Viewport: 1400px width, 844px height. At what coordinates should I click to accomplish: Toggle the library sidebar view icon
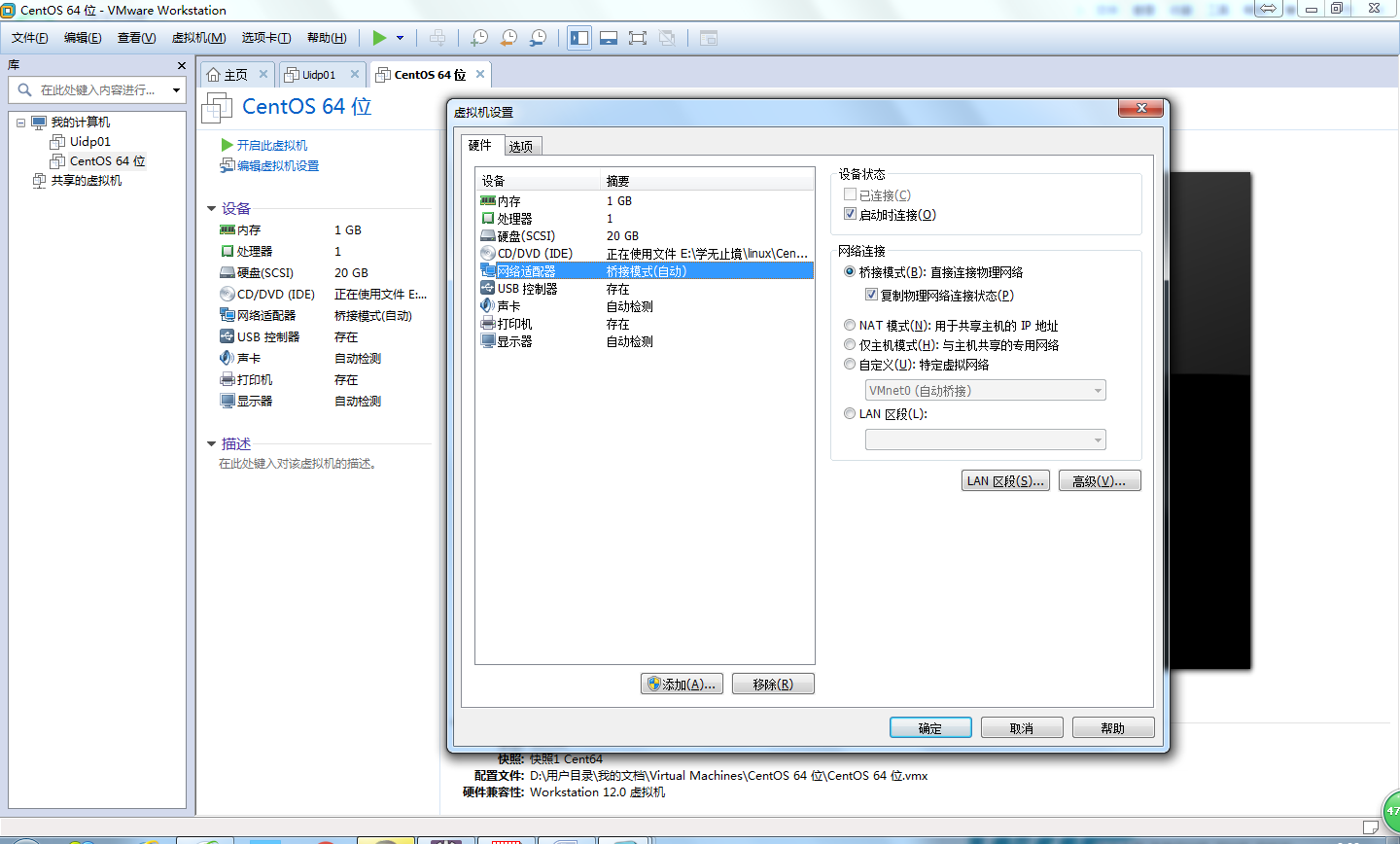click(x=579, y=38)
